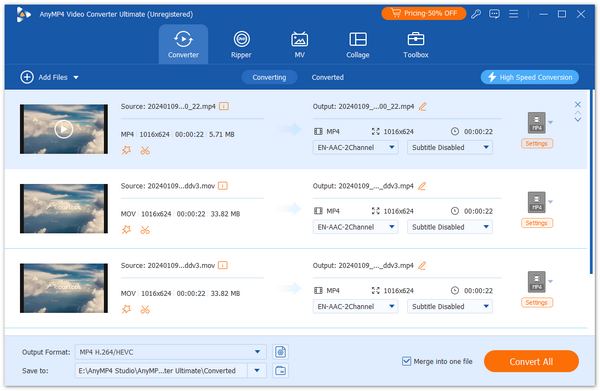Rename first output file with pencil icon
The width and height of the screenshot is (600, 391).
(x=422, y=107)
